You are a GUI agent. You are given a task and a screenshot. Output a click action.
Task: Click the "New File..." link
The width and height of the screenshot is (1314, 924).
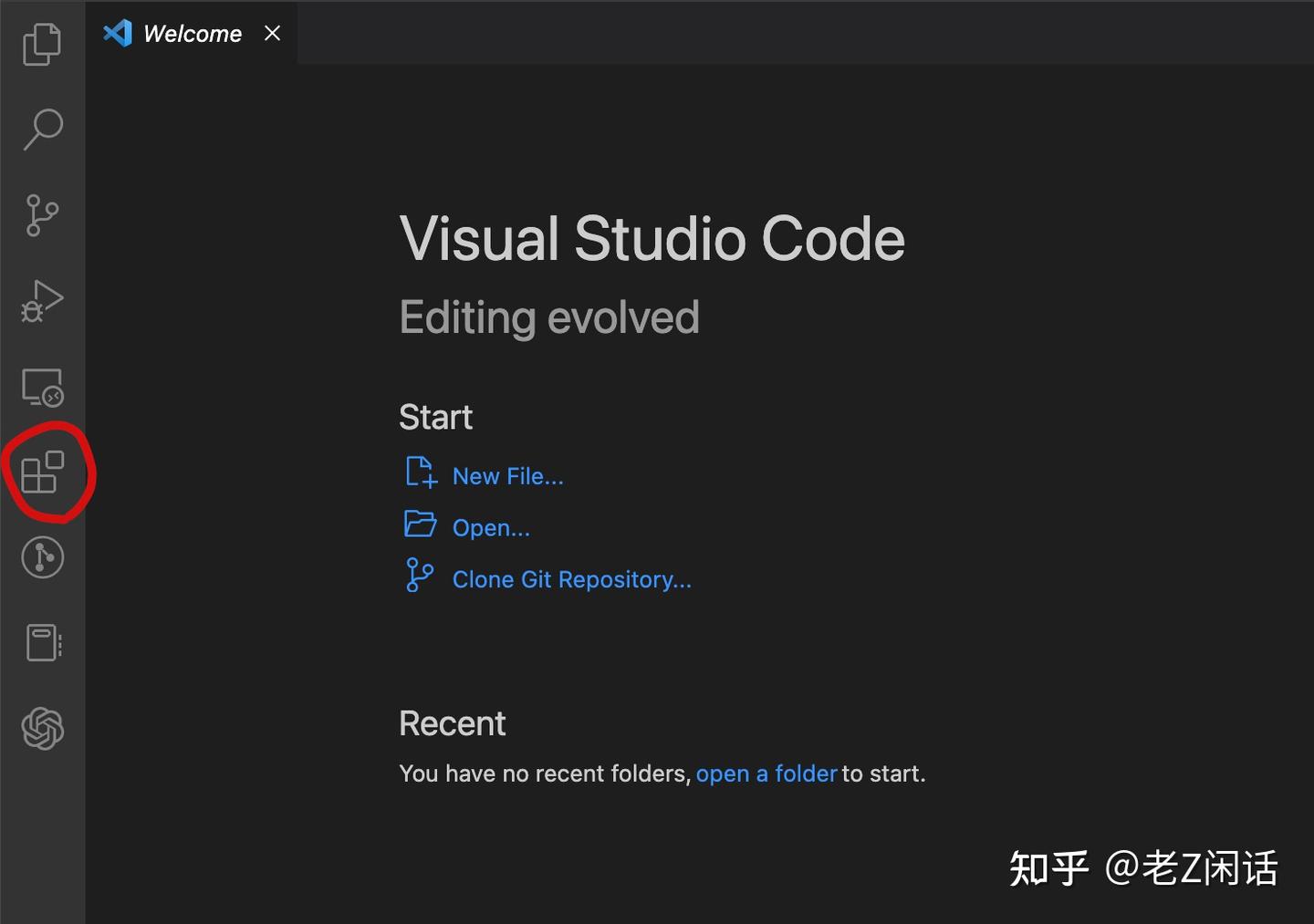tap(507, 476)
